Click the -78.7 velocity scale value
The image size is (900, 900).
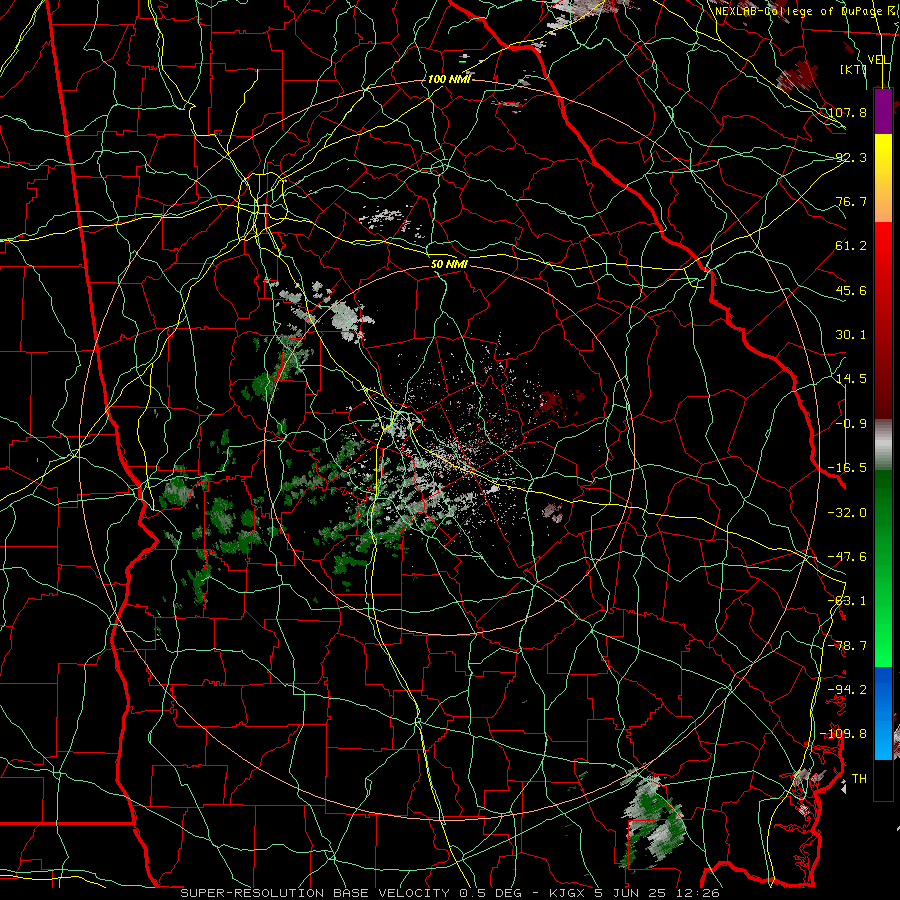pos(847,646)
